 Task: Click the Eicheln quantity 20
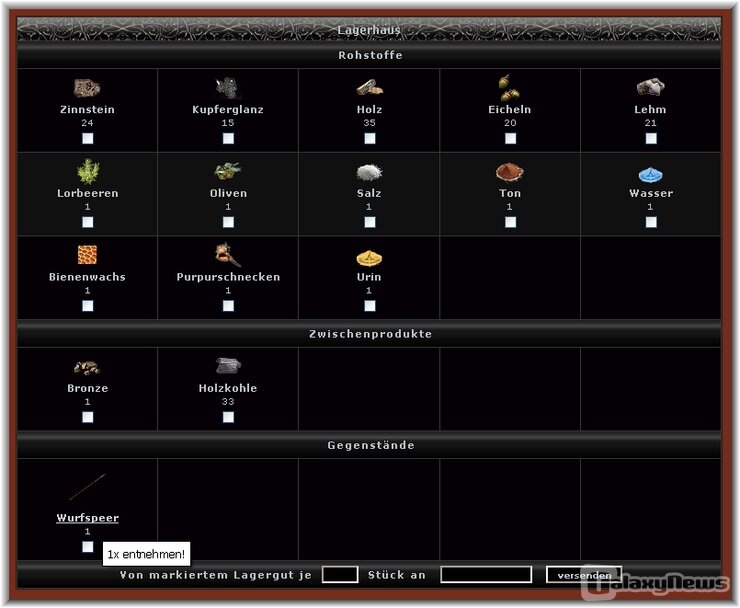[510, 123]
